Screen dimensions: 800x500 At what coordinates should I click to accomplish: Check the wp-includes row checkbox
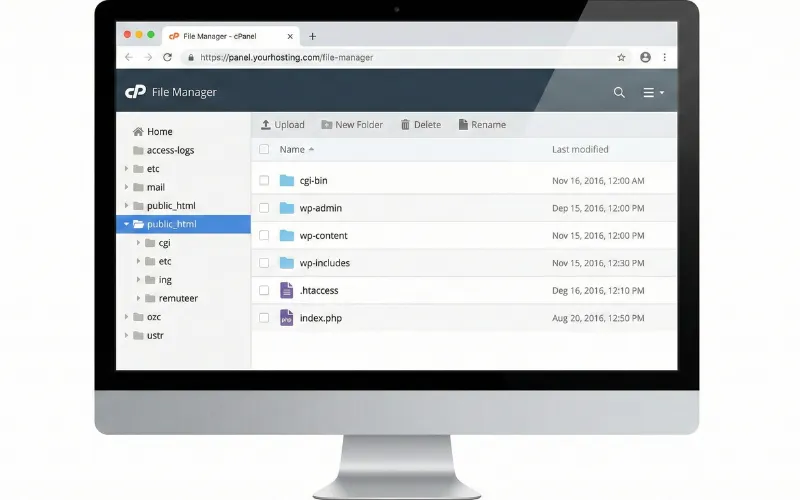click(x=264, y=263)
